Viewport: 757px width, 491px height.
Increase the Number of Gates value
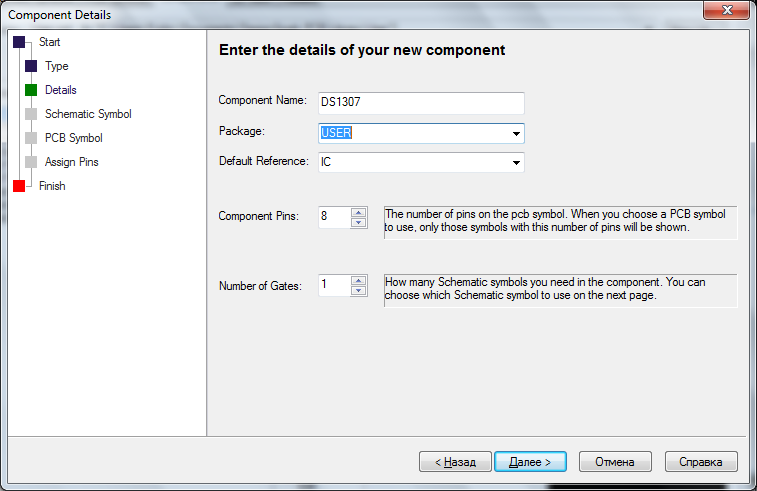click(x=359, y=280)
